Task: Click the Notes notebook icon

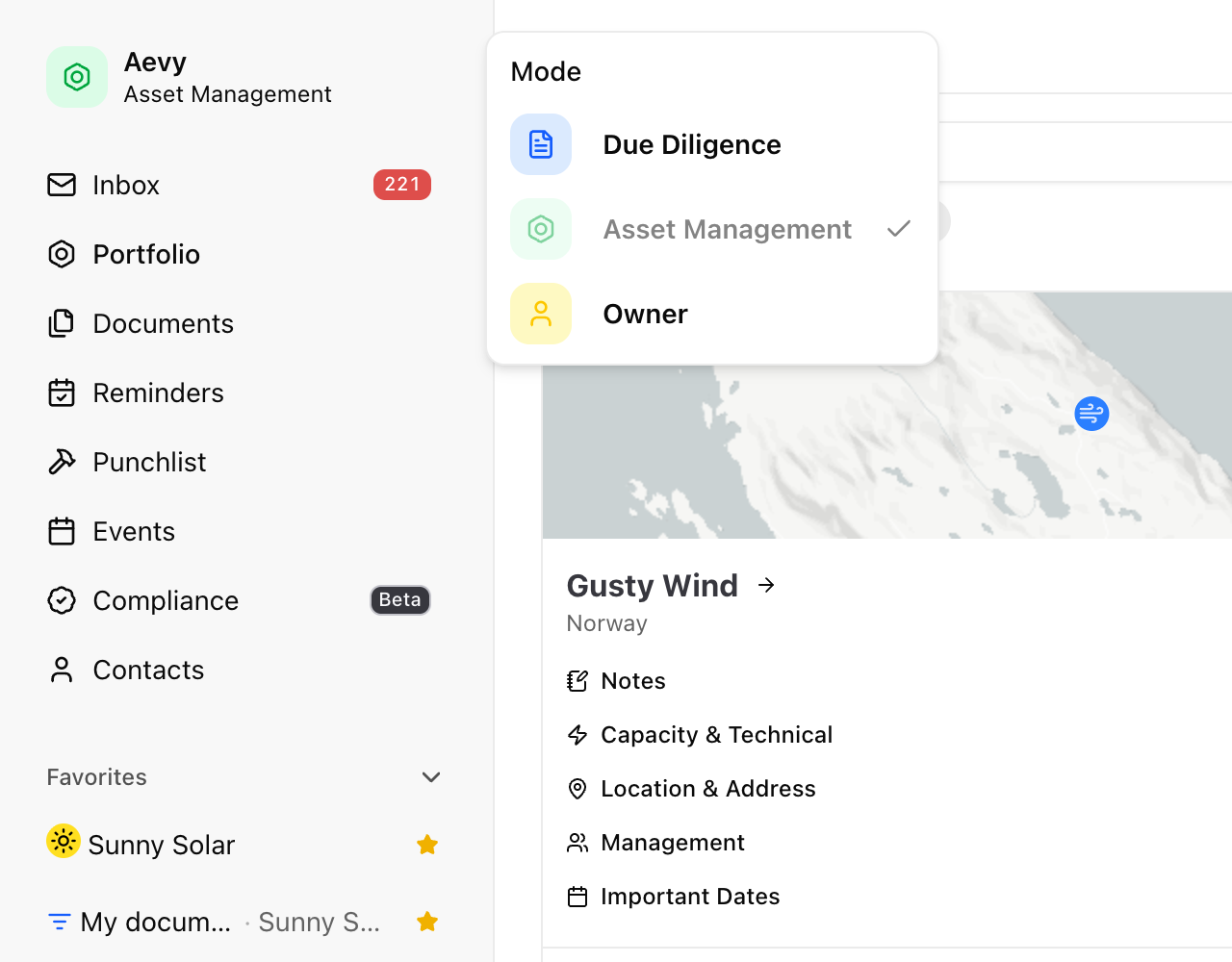Action: click(x=577, y=681)
